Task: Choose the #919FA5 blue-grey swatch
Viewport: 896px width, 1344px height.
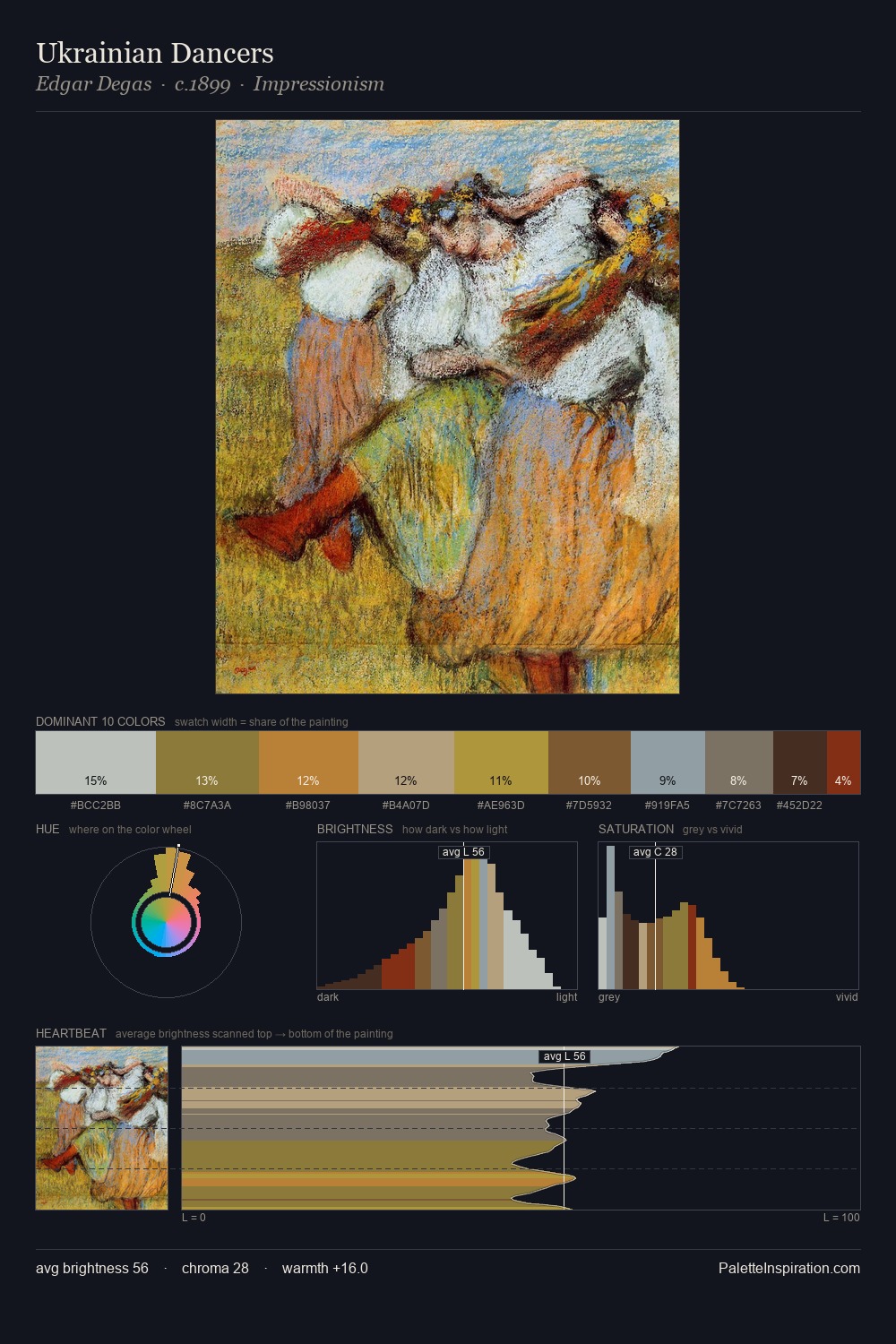Action: point(668,762)
